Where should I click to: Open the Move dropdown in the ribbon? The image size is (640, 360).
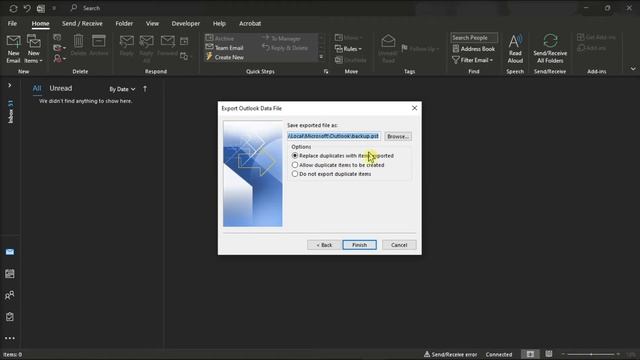(x=348, y=38)
